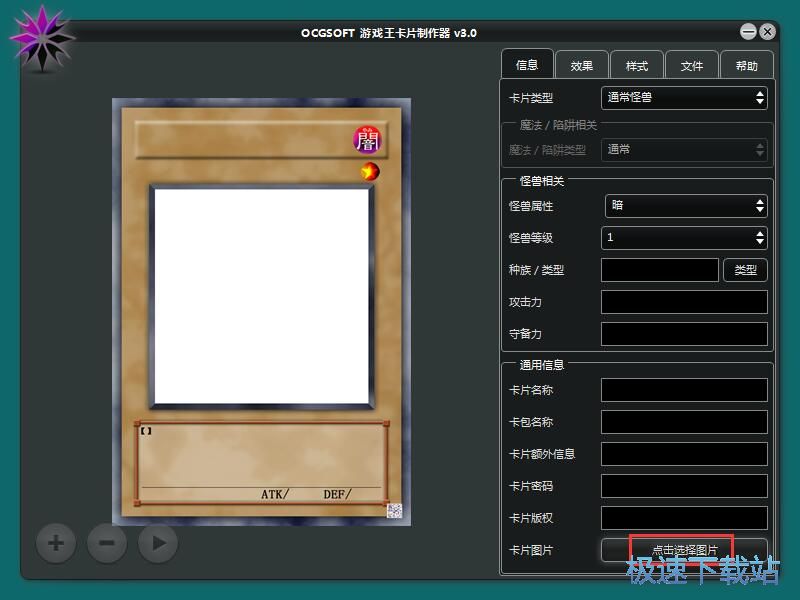Click the card description text box
This screenshot has height=600, width=800.
click(261, 463)
